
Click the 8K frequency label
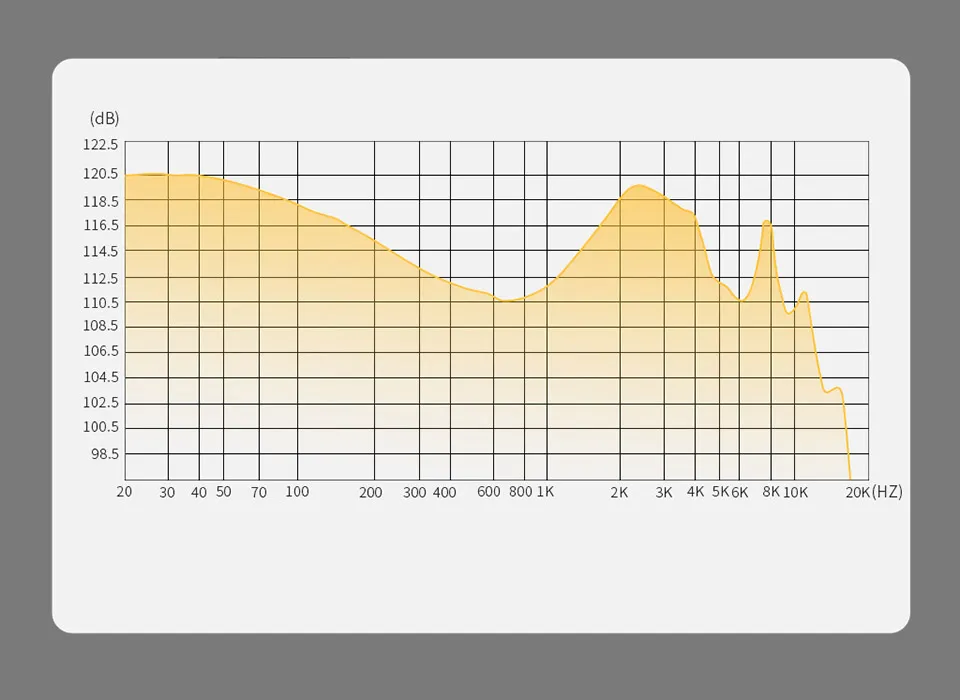771,492
